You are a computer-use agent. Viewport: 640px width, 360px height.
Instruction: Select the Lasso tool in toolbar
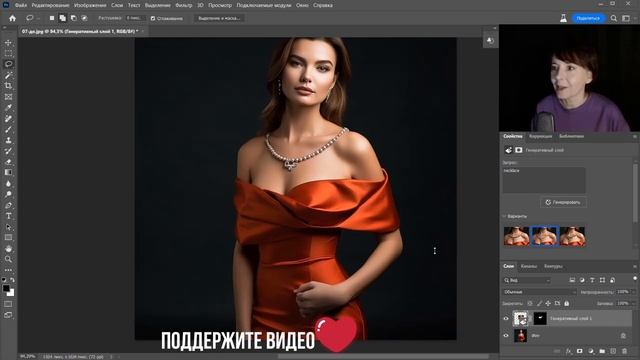click(x=8, y=64)
